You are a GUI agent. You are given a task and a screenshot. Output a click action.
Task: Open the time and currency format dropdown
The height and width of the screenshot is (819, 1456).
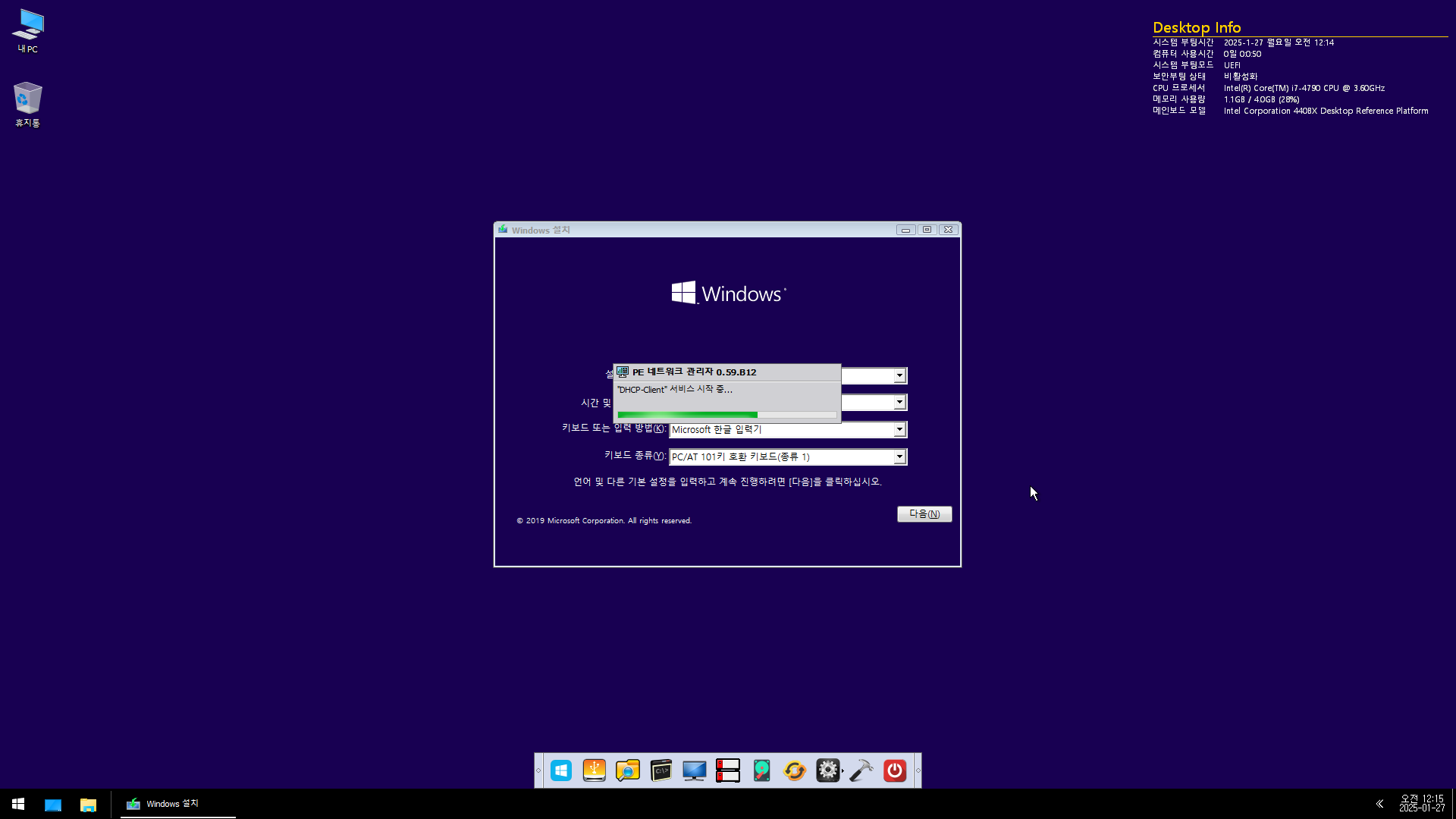(899, 403)
